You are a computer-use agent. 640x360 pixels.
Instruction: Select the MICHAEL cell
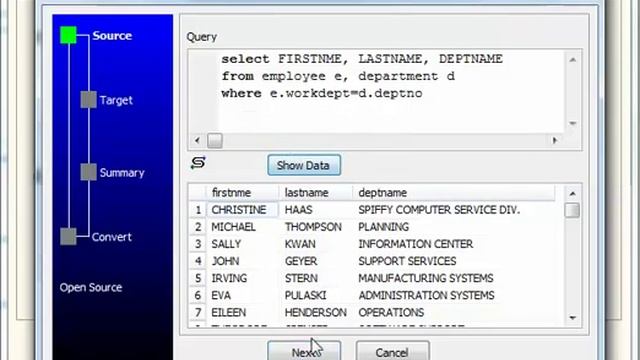click(242, 227)
